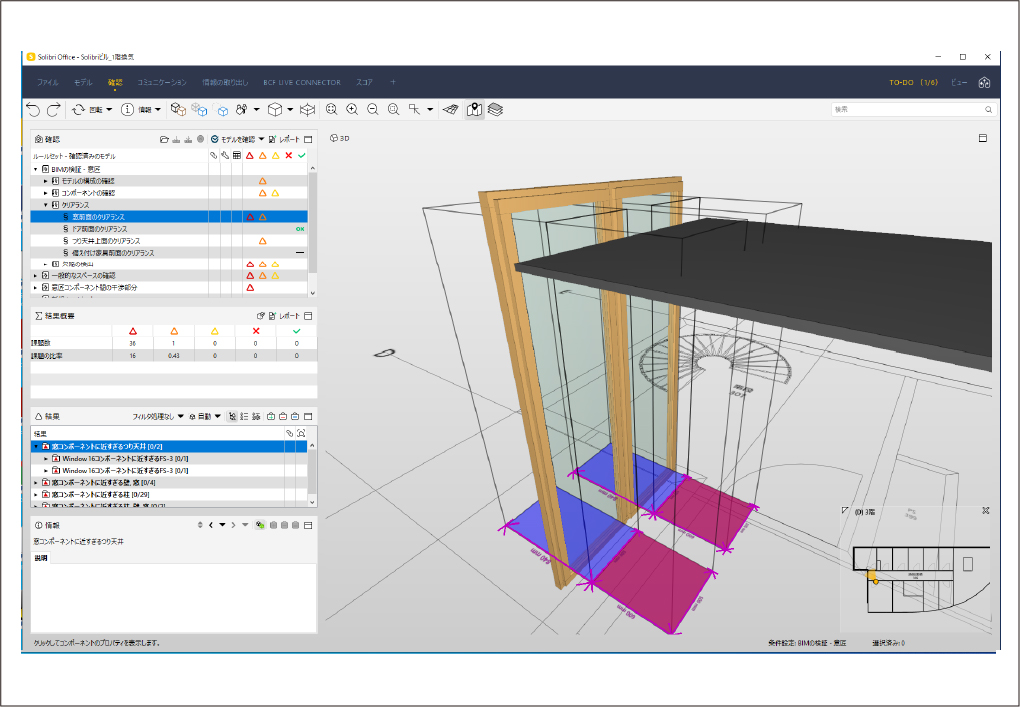Open the 自動 dropdown in results panel
Viewport: 1020px width, 707px height.
(x=205, y=415)
